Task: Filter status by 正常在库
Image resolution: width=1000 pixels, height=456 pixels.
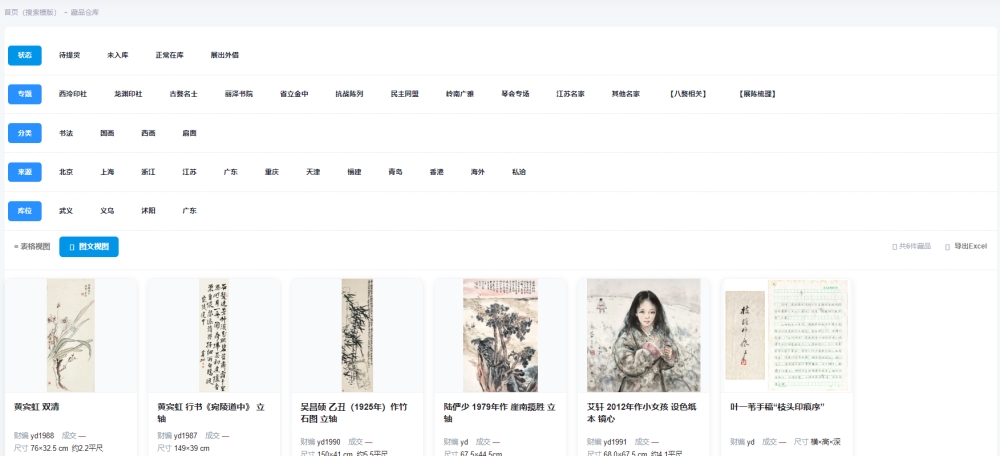Action: 170,55
